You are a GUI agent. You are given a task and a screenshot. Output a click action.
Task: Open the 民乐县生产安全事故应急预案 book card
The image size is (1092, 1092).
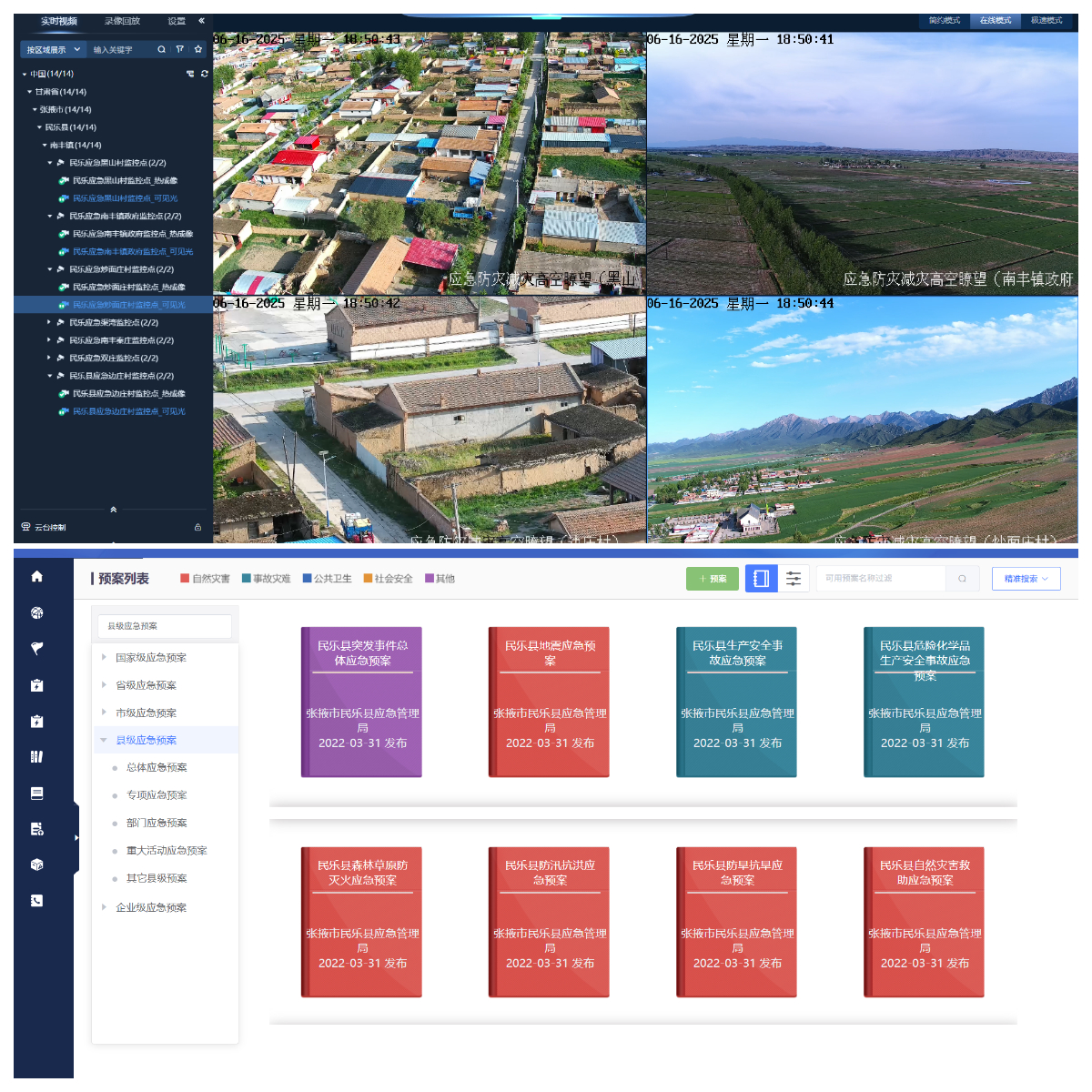737,702
